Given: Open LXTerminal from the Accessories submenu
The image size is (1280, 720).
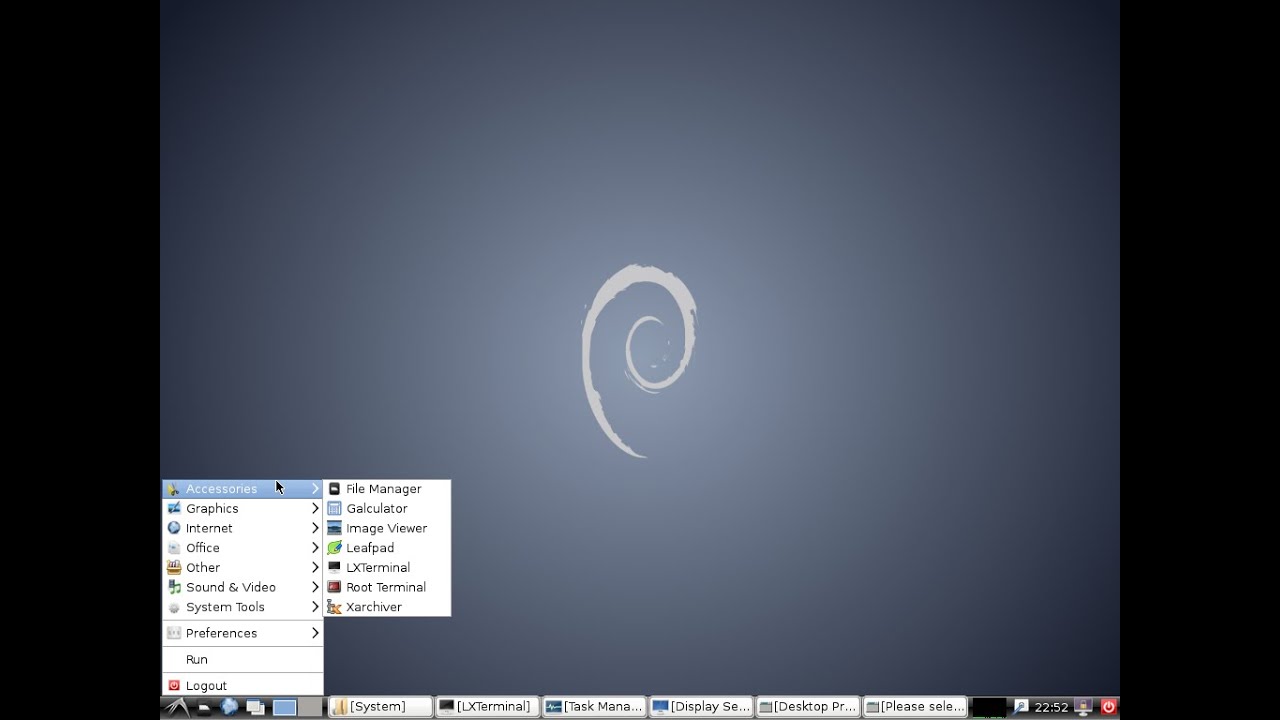Looking at the screenshot, I should point(386,567).
